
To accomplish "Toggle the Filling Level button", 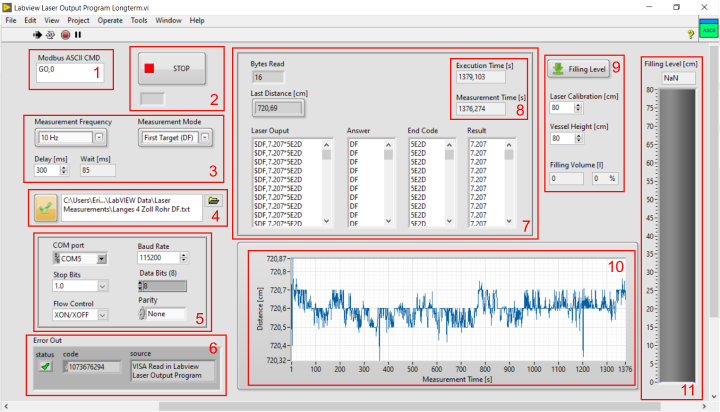I will (580, 69).
